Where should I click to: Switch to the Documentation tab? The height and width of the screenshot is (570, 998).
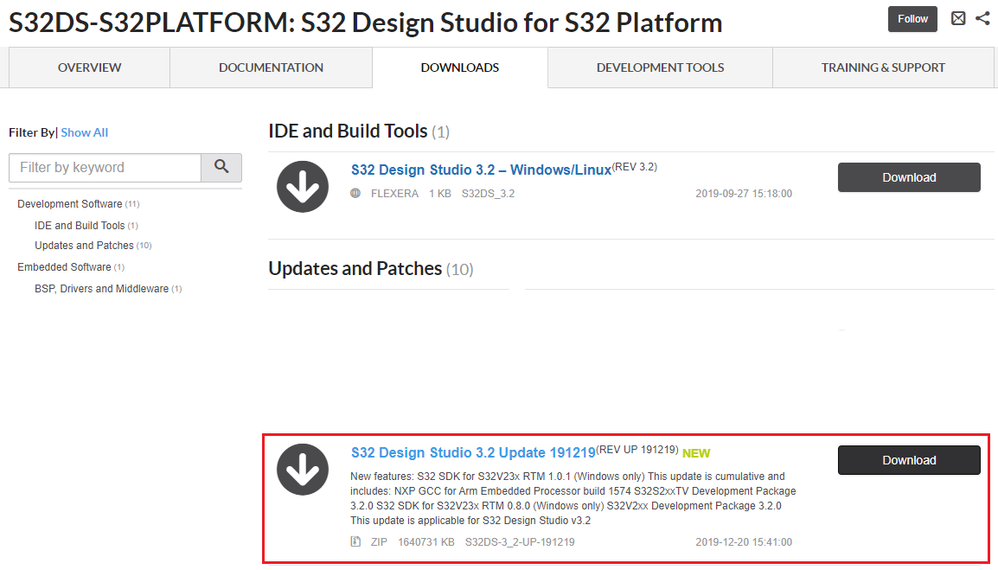click(271, 67)
